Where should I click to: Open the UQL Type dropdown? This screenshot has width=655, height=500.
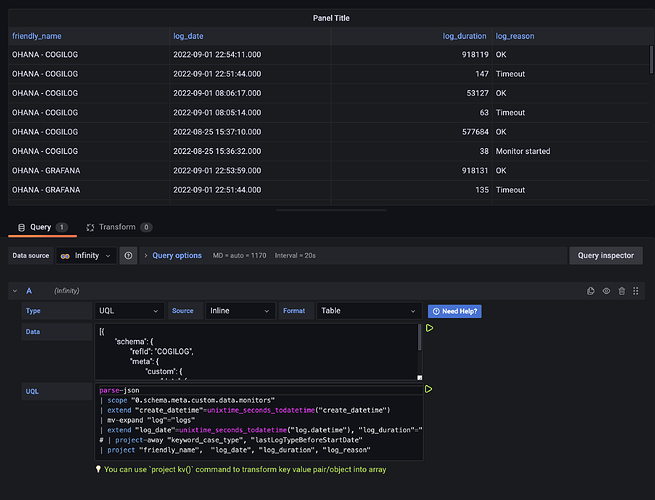coord(128,311)
